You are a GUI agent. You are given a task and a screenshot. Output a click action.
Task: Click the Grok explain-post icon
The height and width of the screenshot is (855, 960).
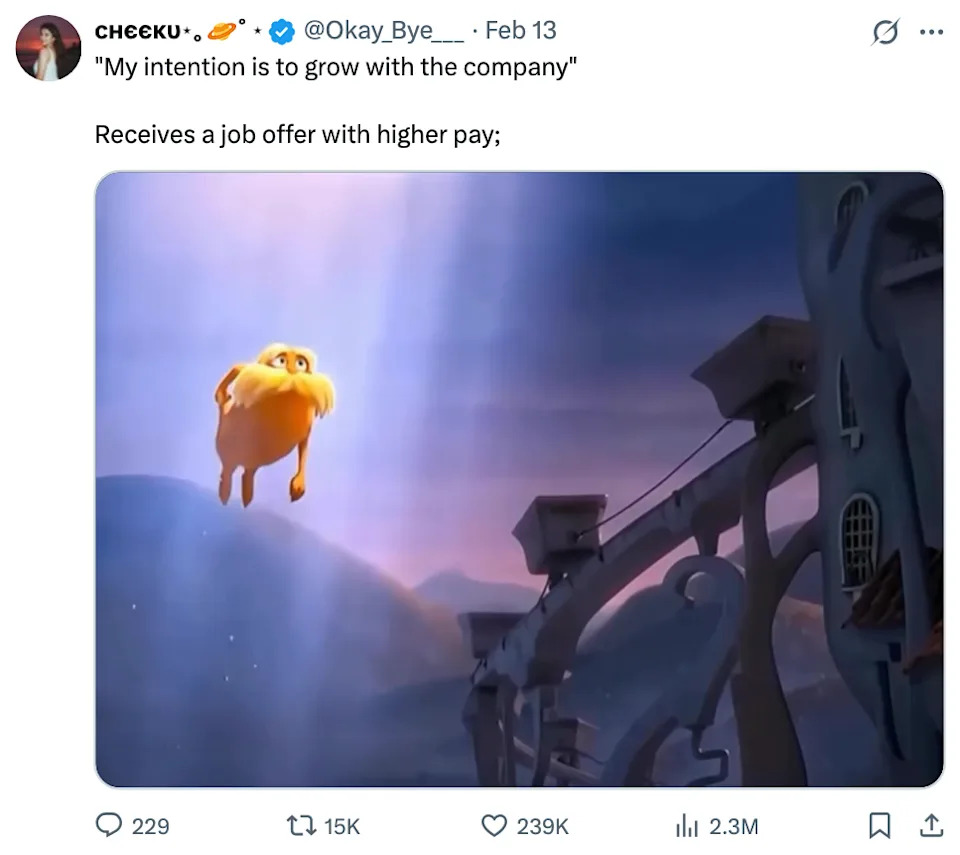(885, 31)
